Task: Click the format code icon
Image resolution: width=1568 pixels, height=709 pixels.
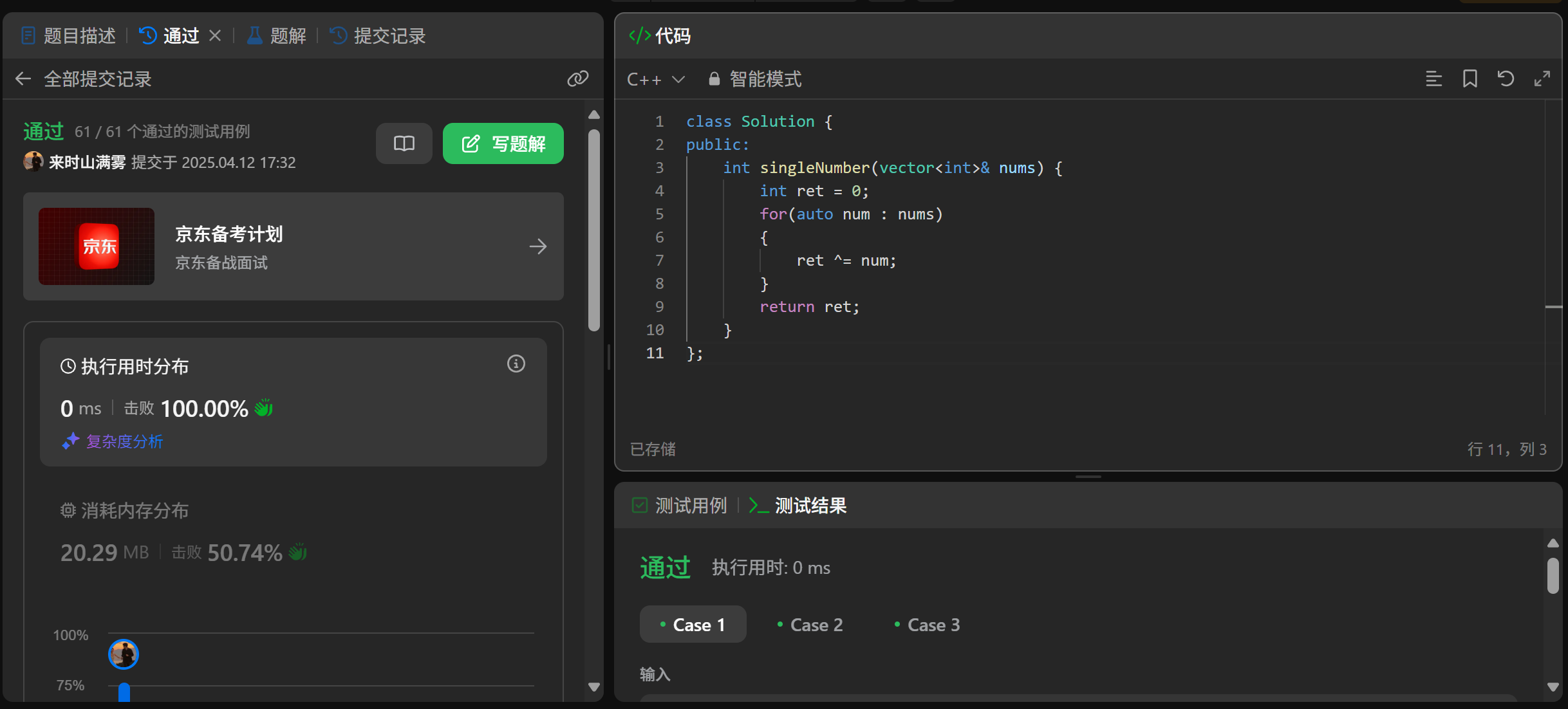Action: tap(1433, 78)
